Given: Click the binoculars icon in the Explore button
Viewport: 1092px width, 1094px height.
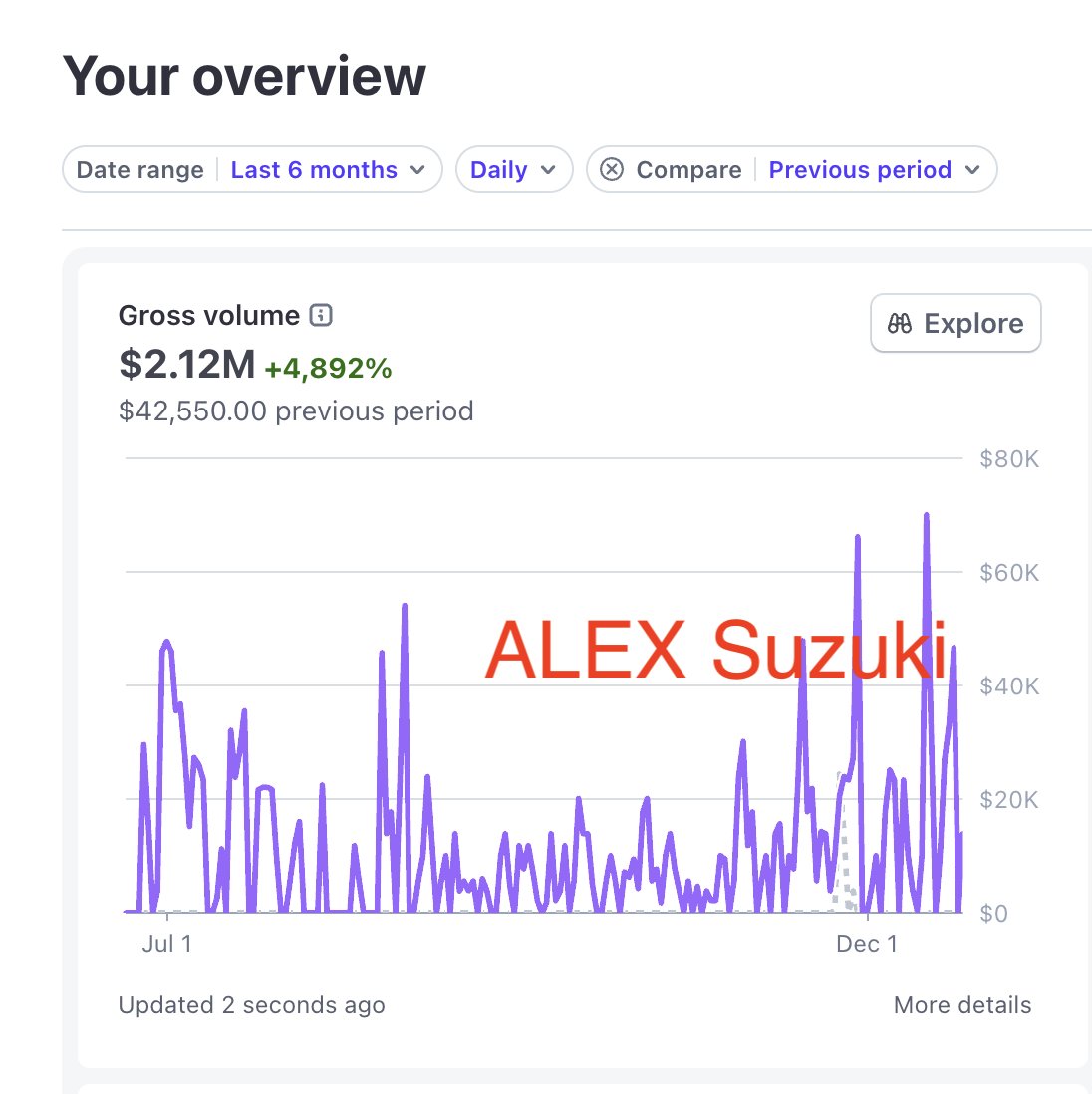Looking at the screenshot, I should coord(899,323).
